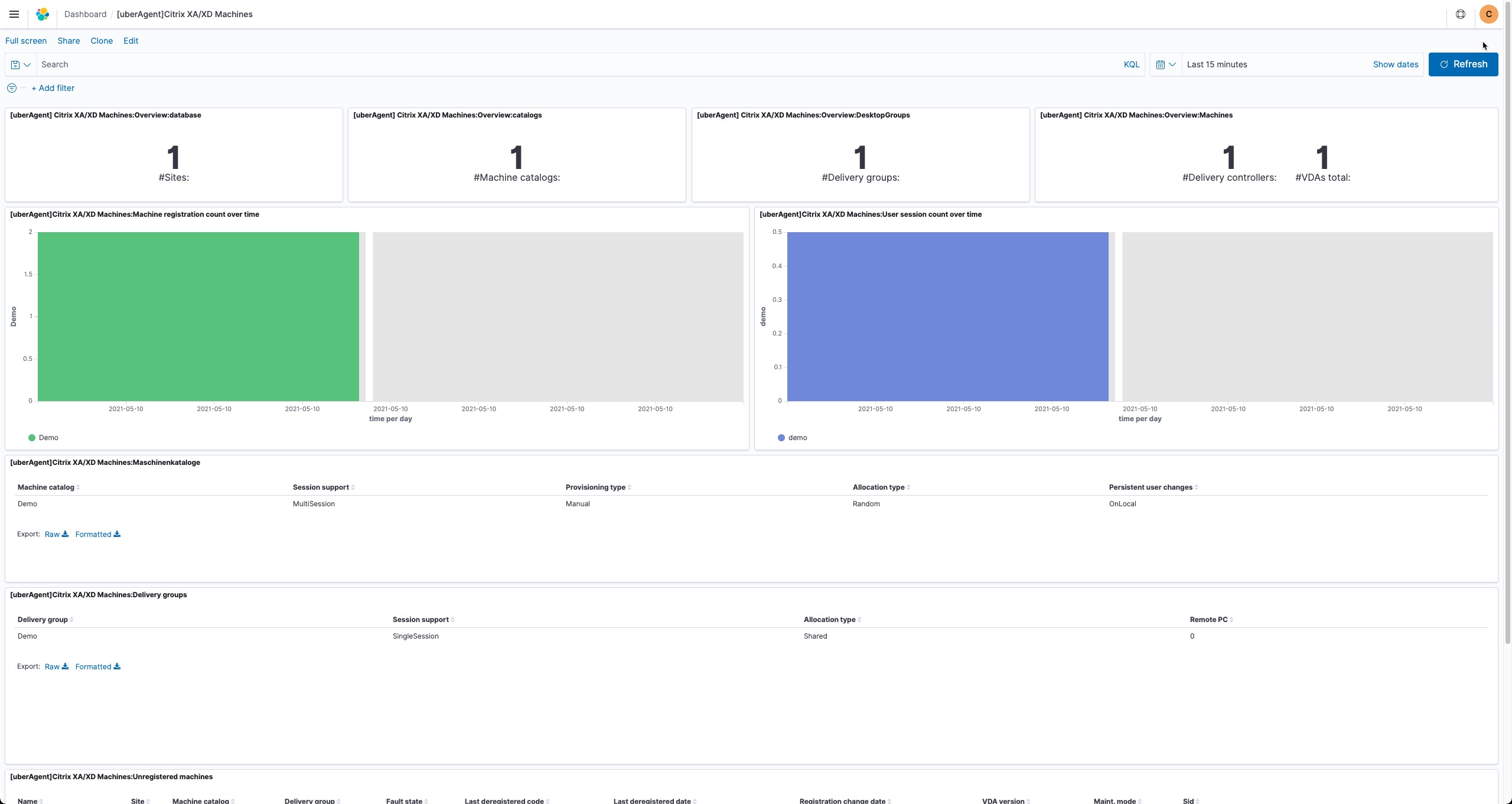Open the help menu icon
The width and height of the screenshot is (1512, 804).
(1460, 14)
